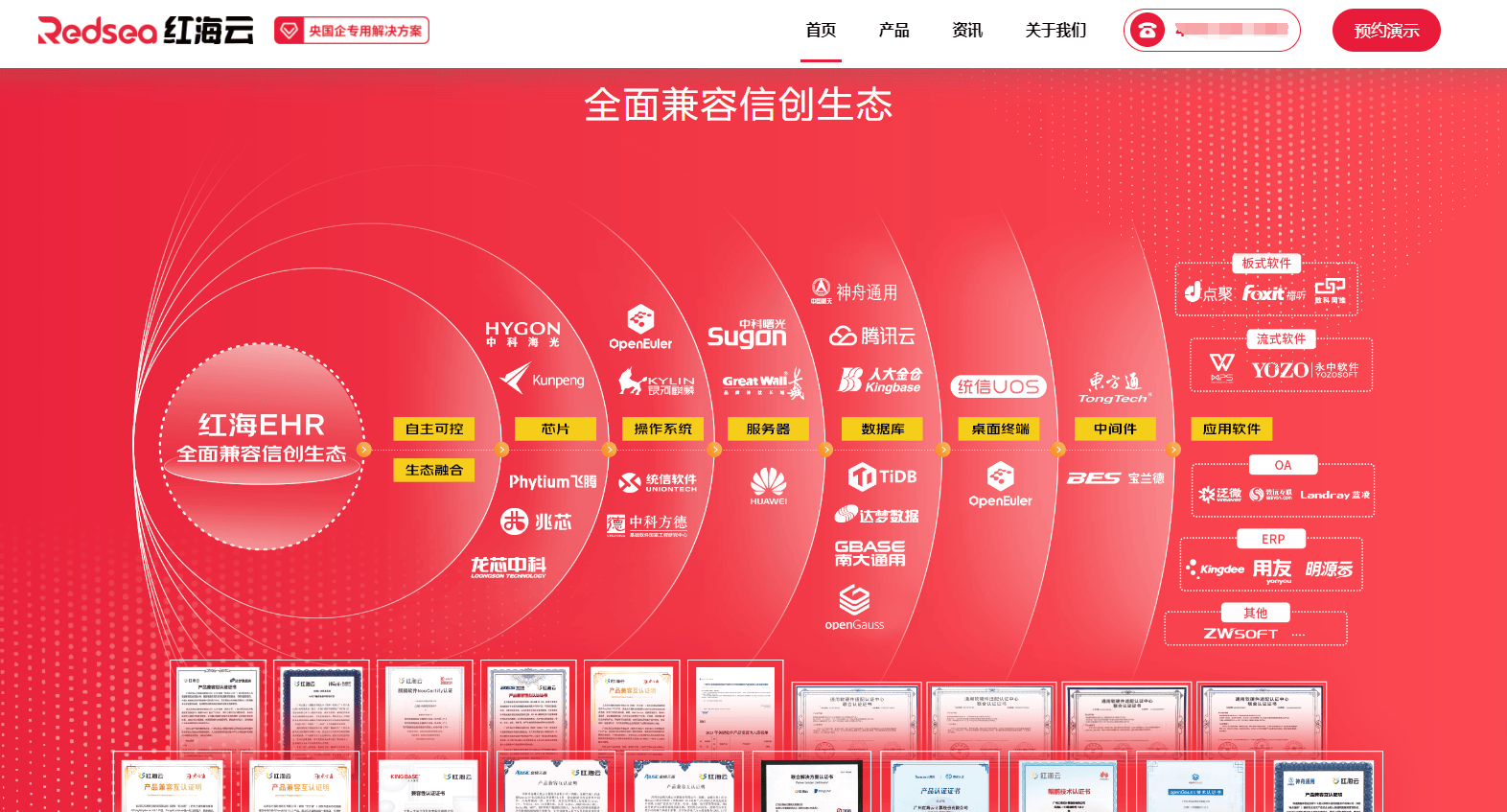Click the HUAWEI logo

point(769,487)
